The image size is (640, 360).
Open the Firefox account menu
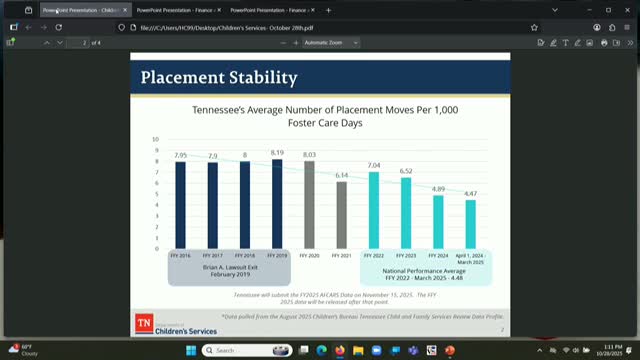(x=597, y=27)
